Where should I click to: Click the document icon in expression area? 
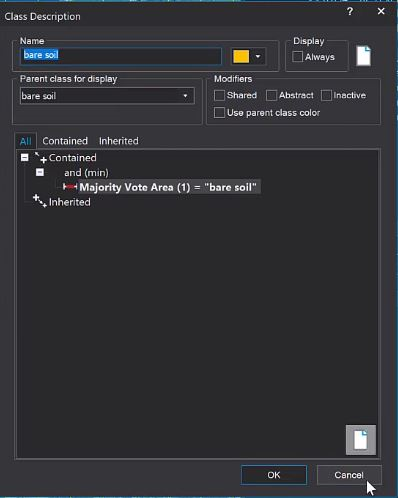pos(361,440)
